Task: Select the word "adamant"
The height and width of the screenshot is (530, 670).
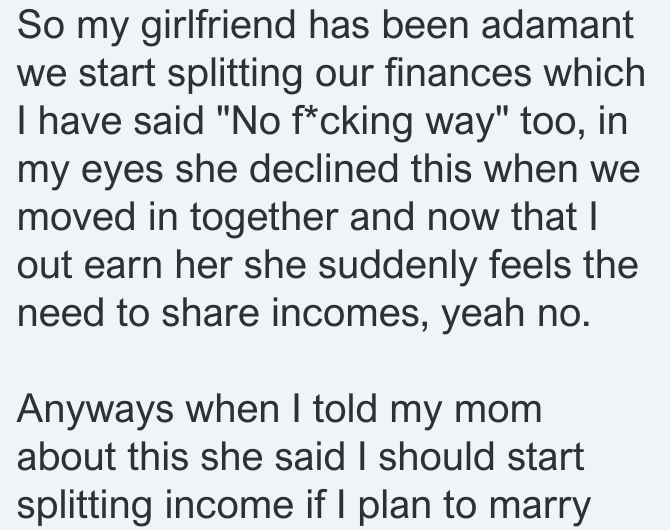Action: [557, 25]
